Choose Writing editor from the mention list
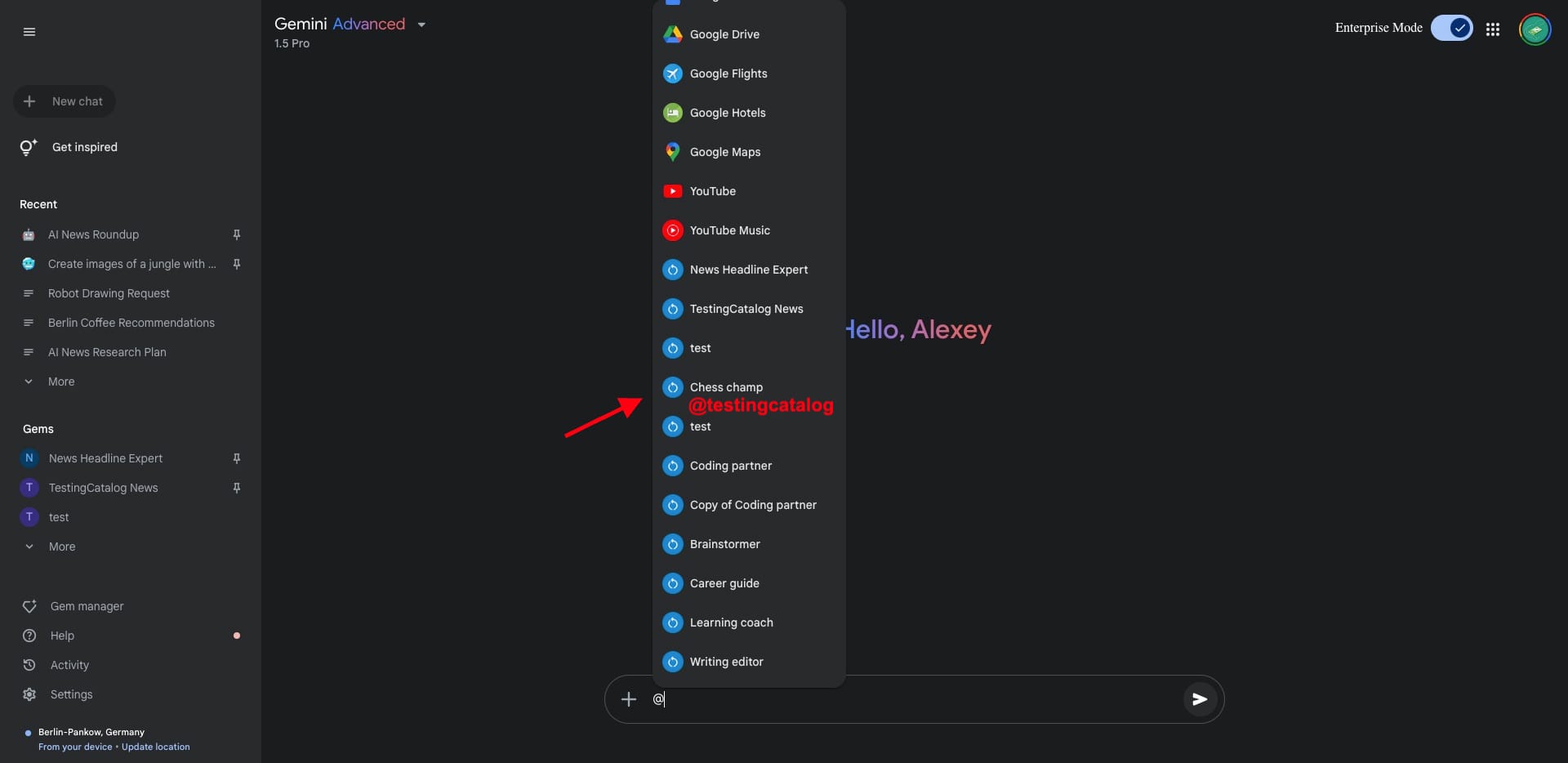1568x763 pixels. (x=749, y=662)
